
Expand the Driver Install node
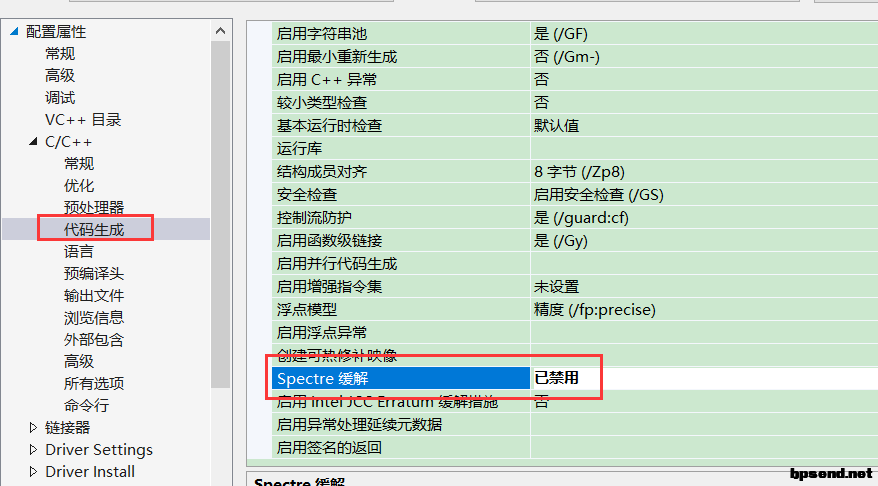click(33, 471)
